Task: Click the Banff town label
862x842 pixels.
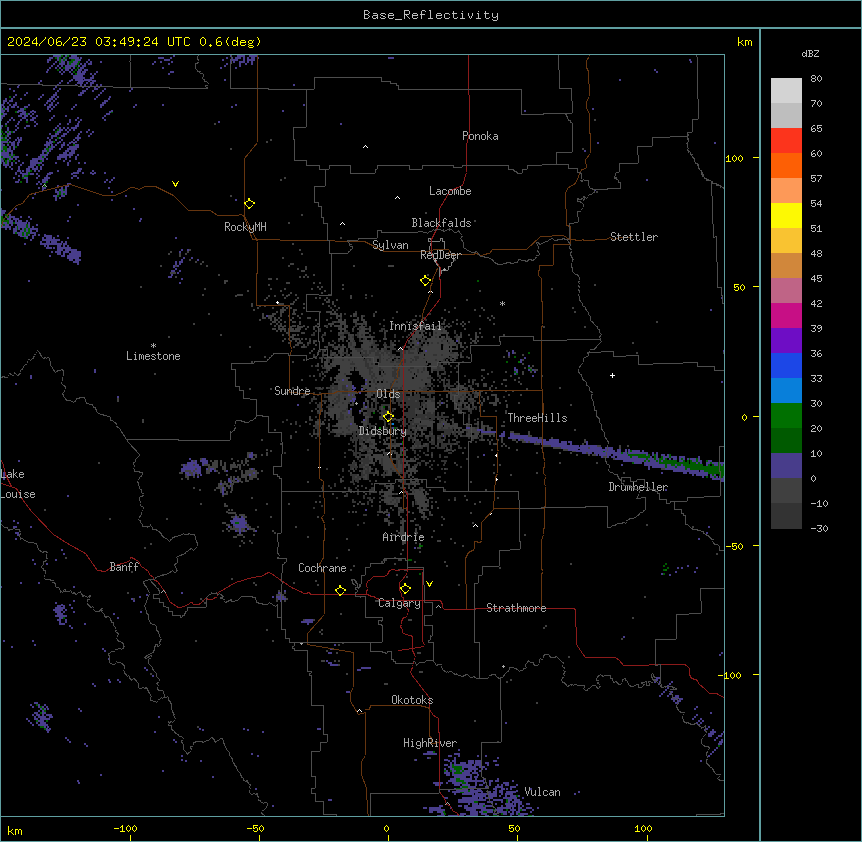Action: [124, 567]
